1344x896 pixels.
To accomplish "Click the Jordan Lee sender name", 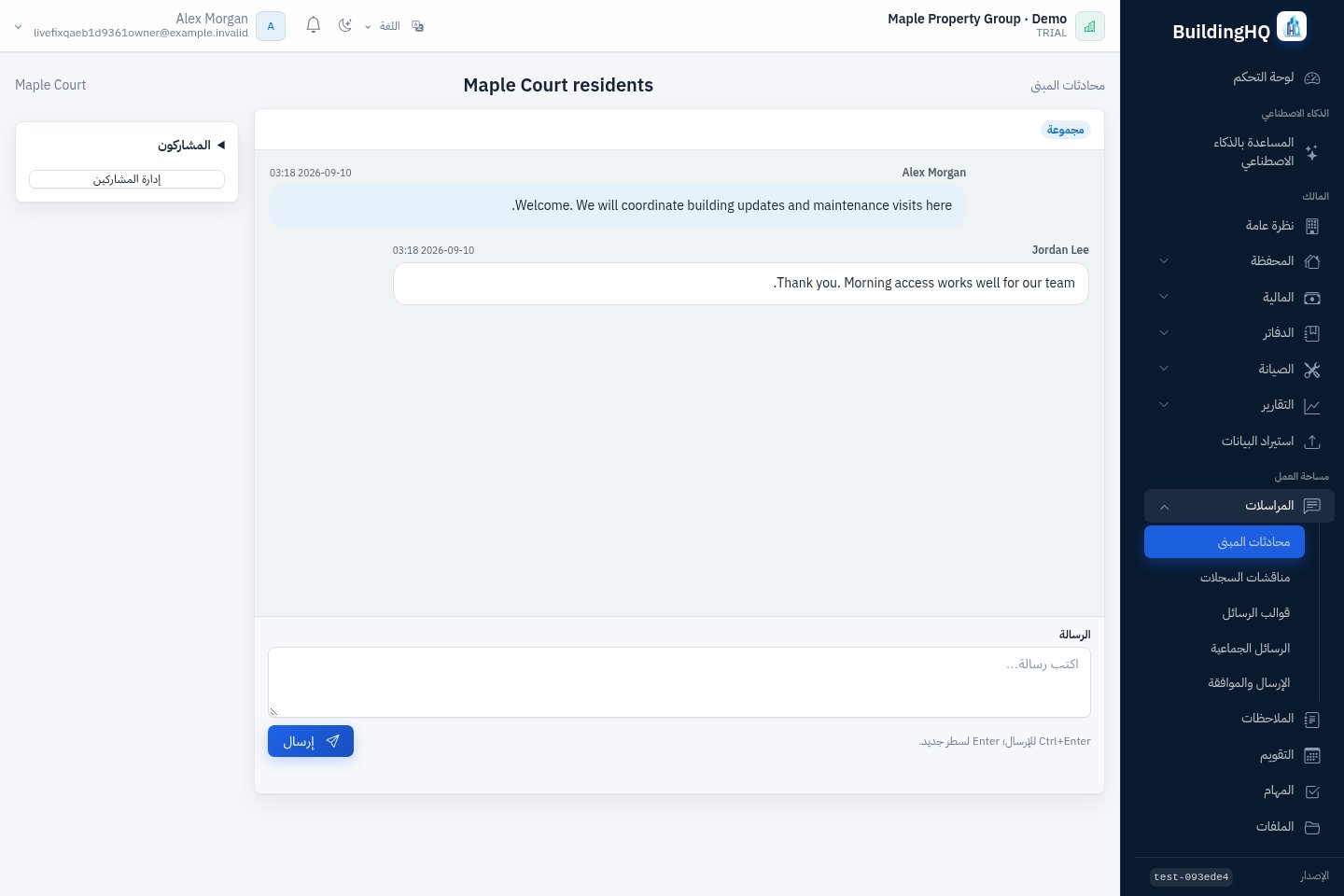I will pyautogui.click(x=1060, y=250).
